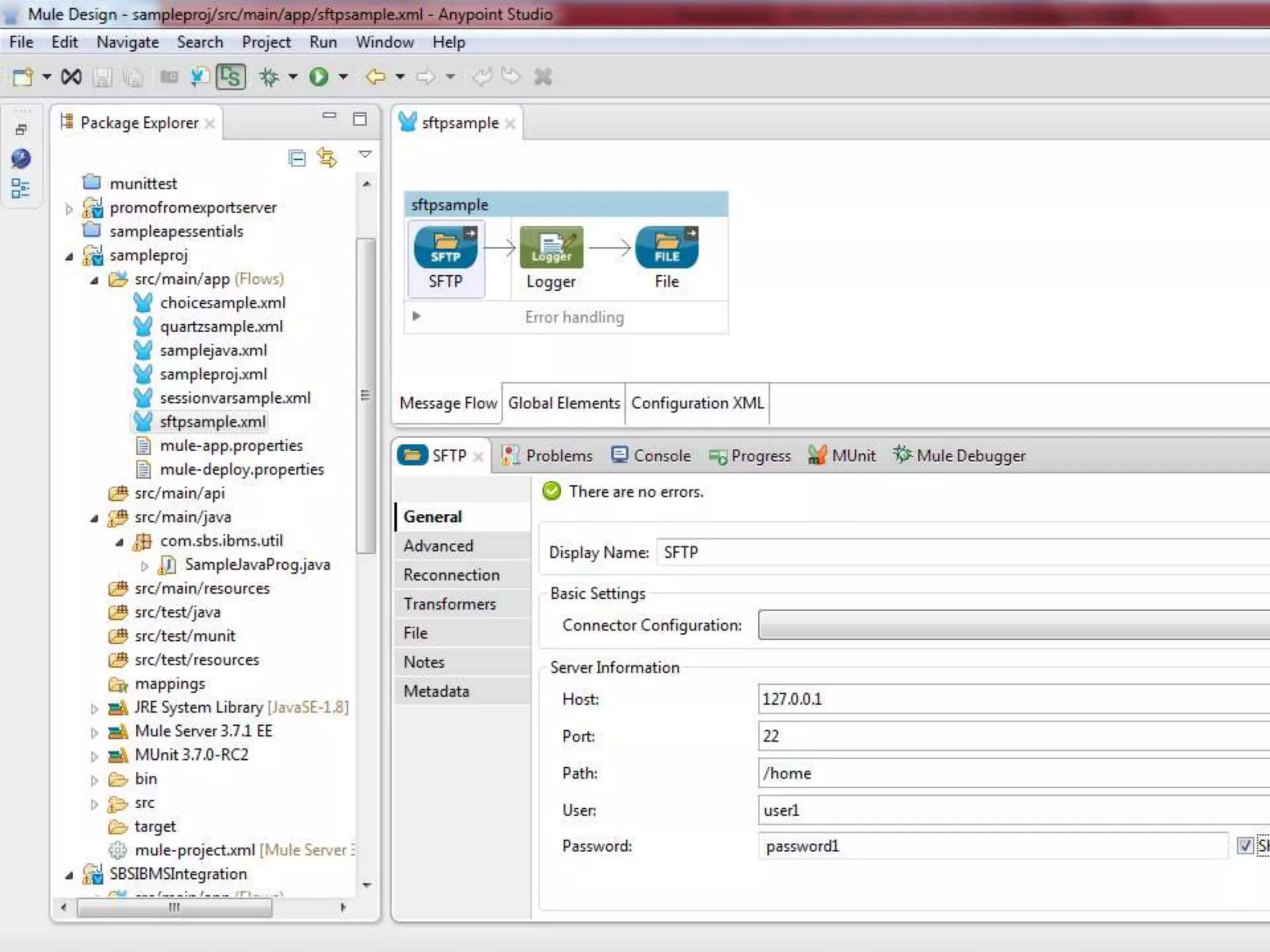Open the Project menu

(266, 42)
